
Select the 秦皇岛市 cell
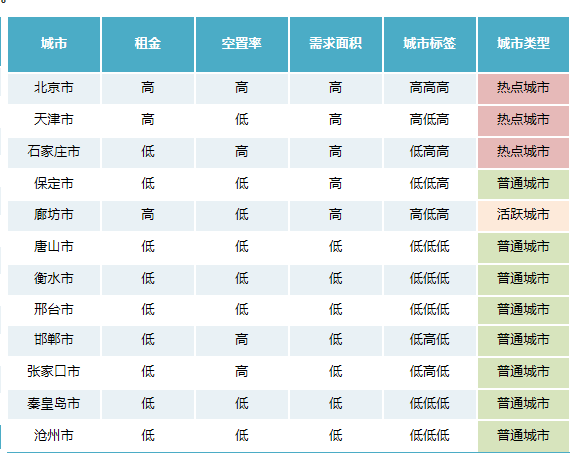tap(54, 404)
